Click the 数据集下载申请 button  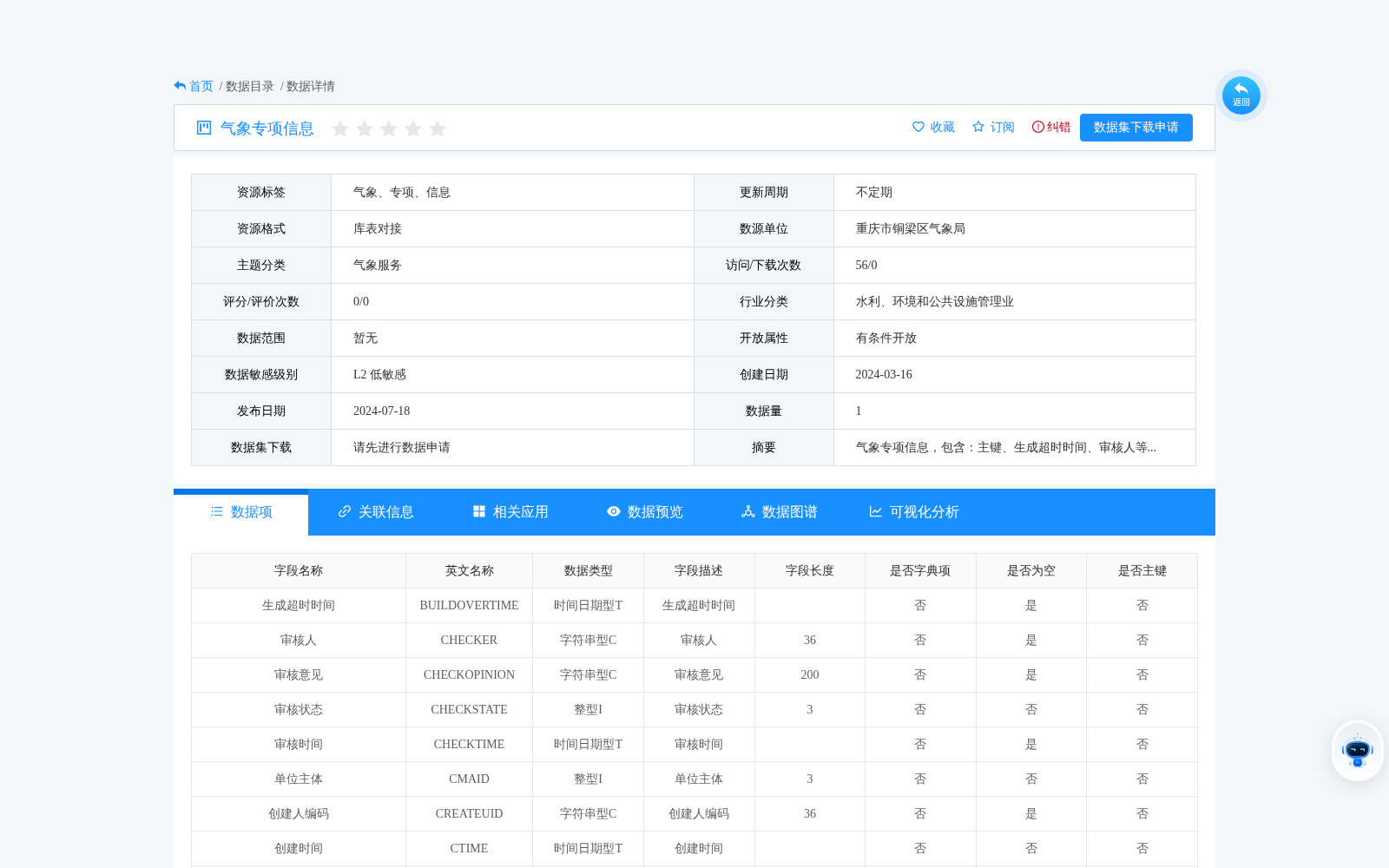1136,128
